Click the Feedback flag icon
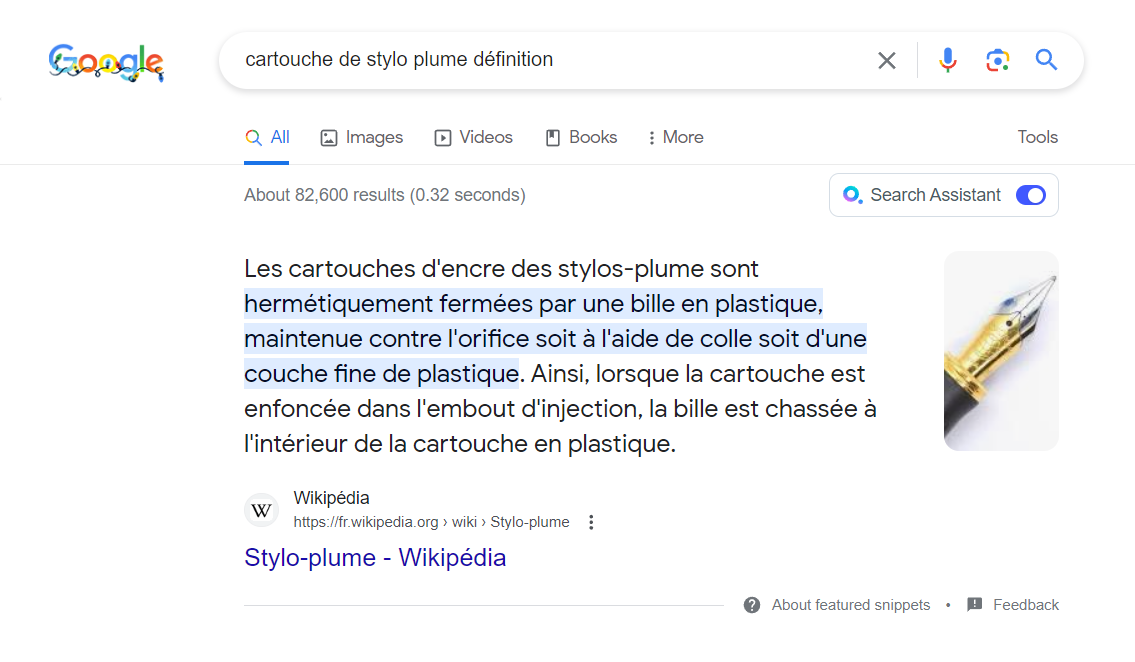 975,605
